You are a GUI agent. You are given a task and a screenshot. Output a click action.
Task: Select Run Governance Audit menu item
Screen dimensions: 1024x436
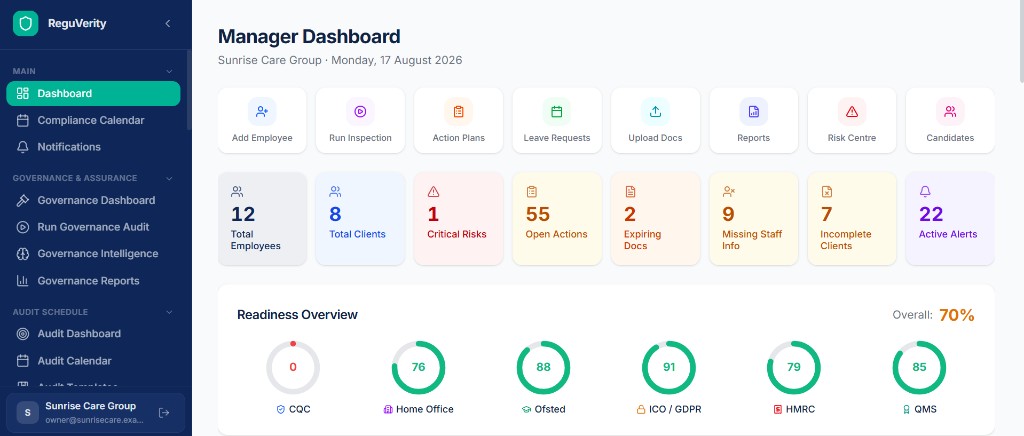point(93,227)
